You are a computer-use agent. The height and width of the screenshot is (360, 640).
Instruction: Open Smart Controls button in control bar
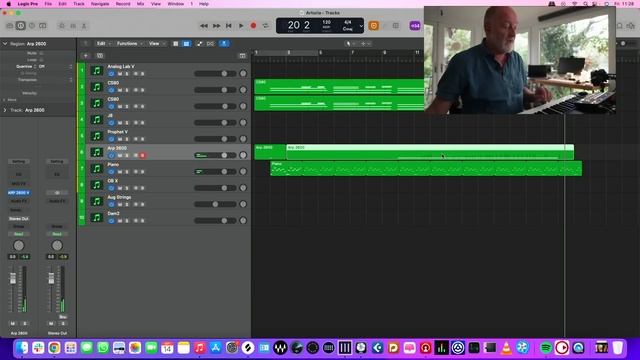[62, 26]
